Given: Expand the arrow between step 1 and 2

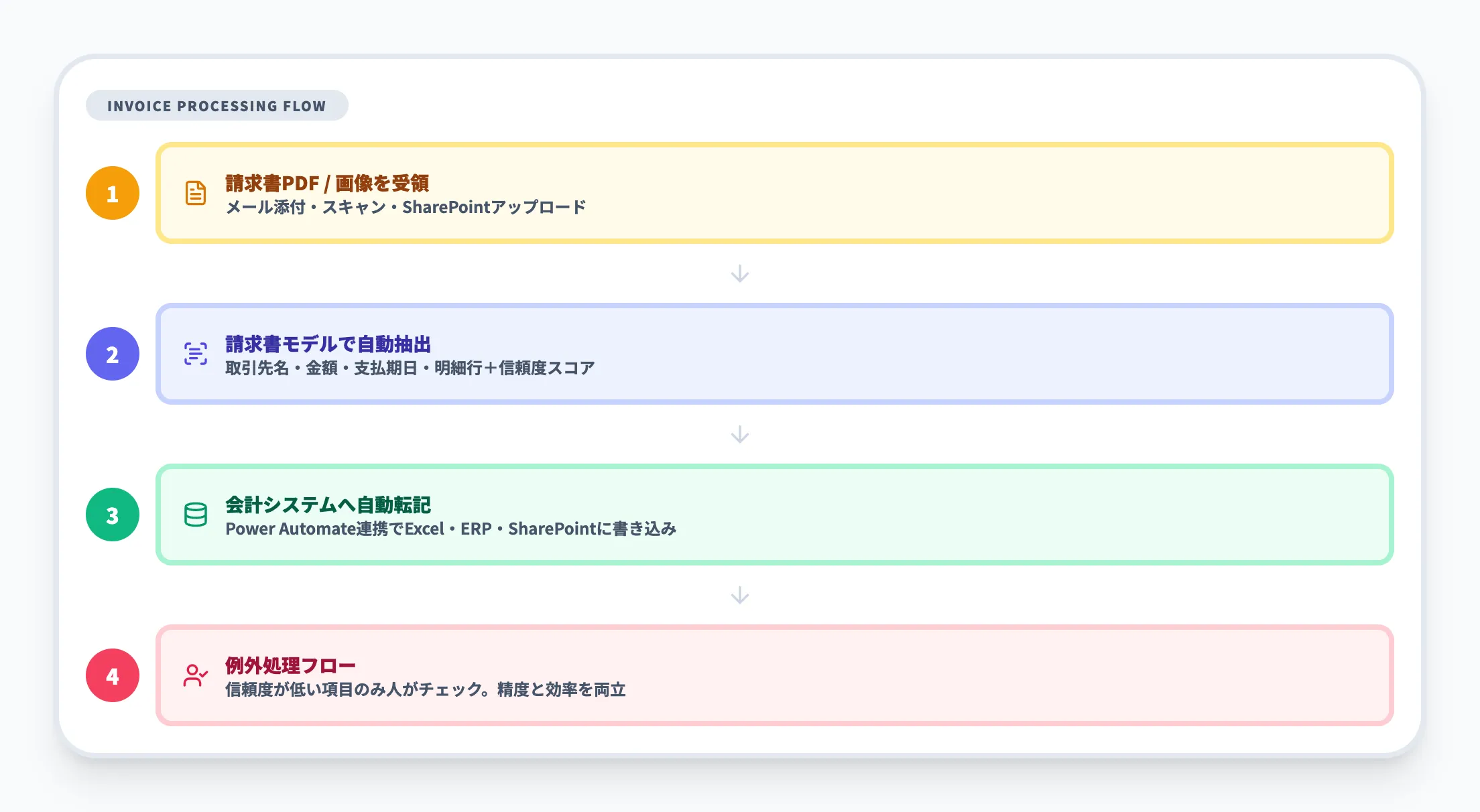Looking at the screenshot, I should click(740, 273).
